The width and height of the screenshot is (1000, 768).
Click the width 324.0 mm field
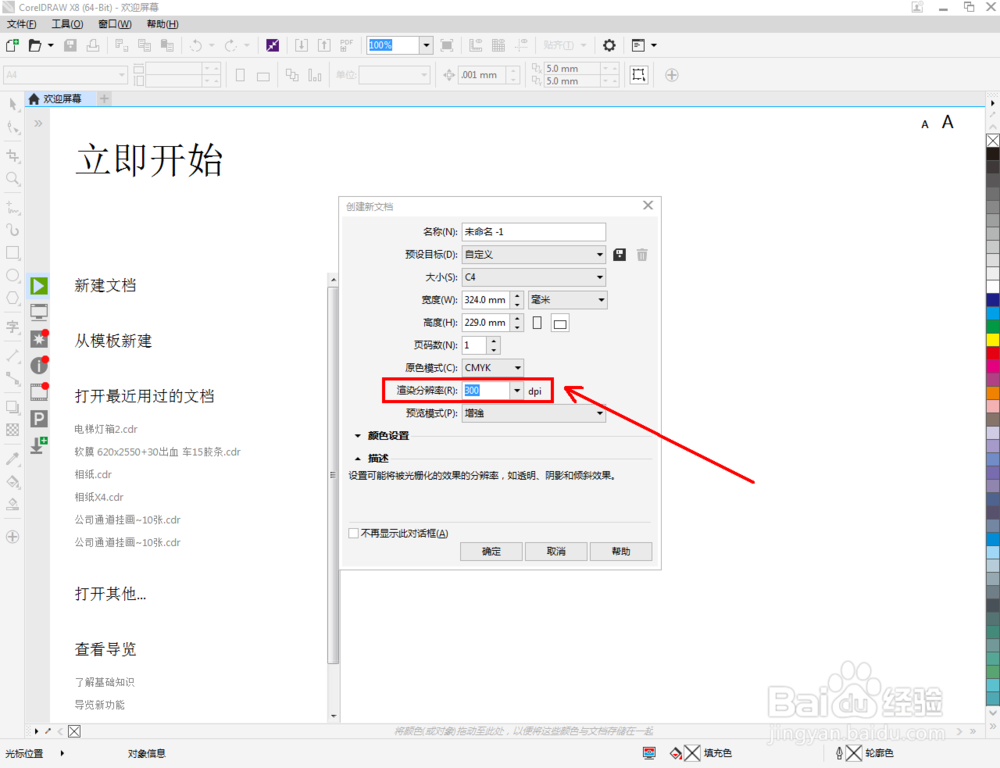pos(485,300)
